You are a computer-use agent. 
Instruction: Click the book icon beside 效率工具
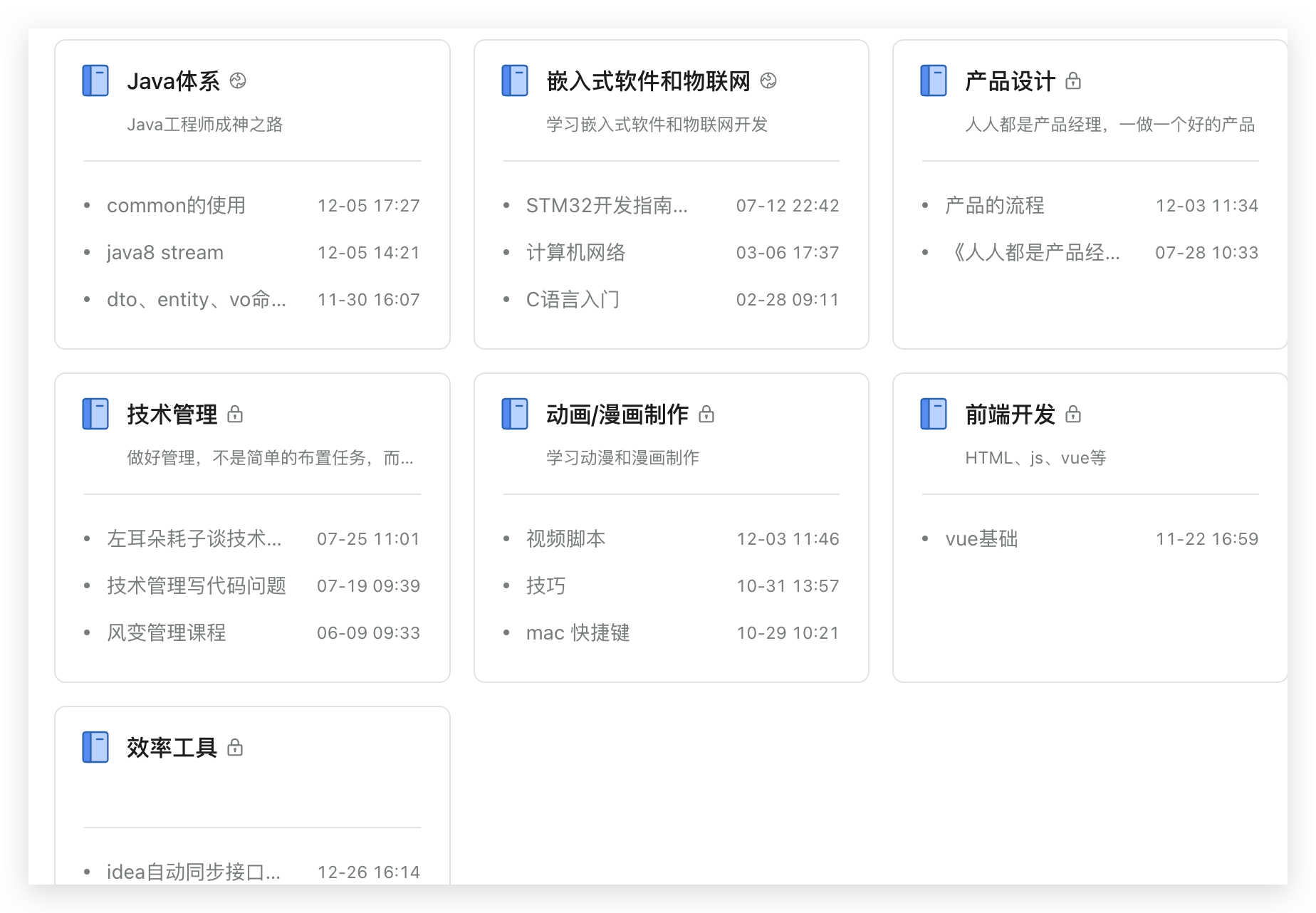(x=95, y=747)
